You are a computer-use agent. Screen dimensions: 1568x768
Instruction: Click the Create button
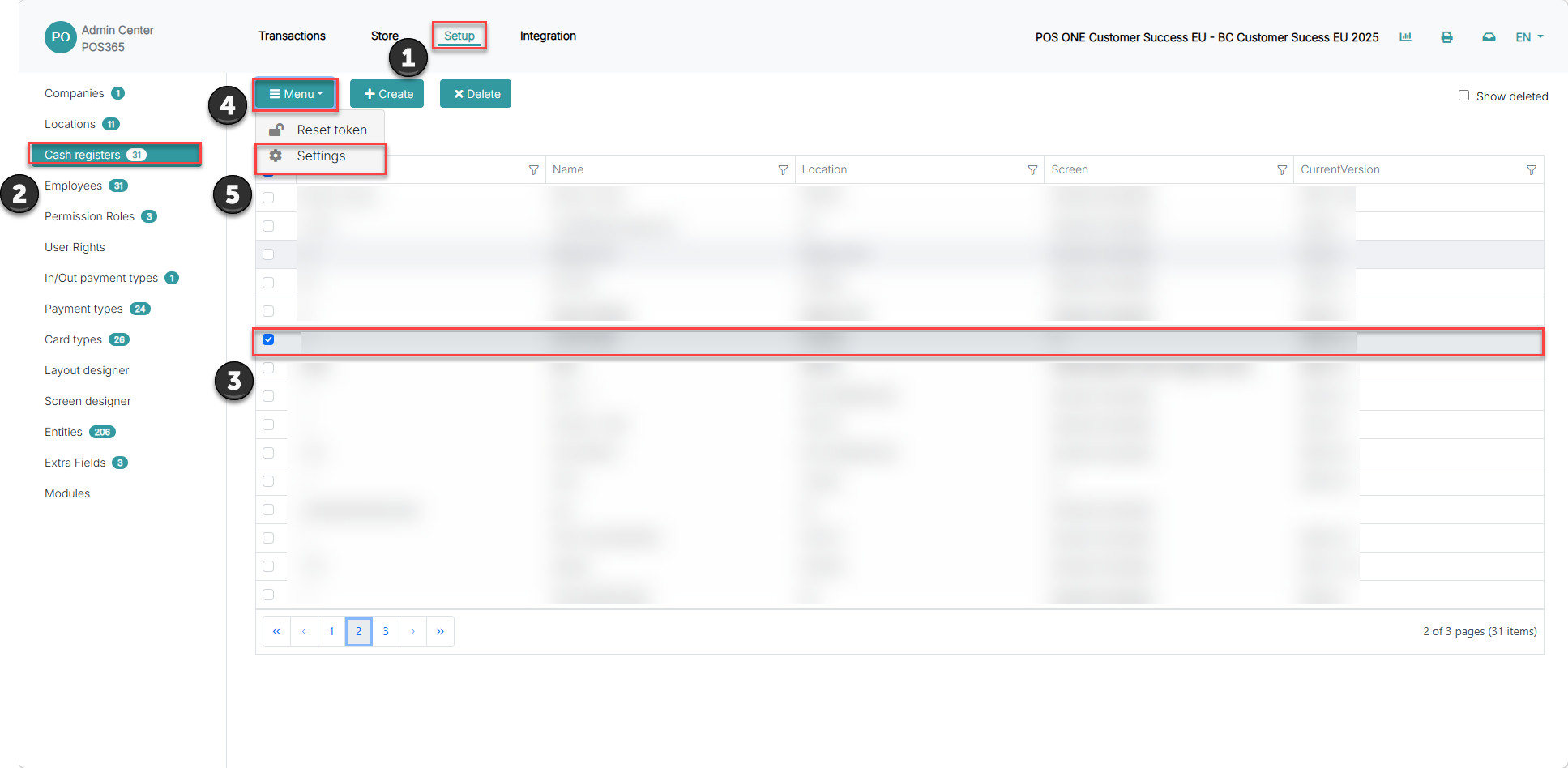[387, 94]
